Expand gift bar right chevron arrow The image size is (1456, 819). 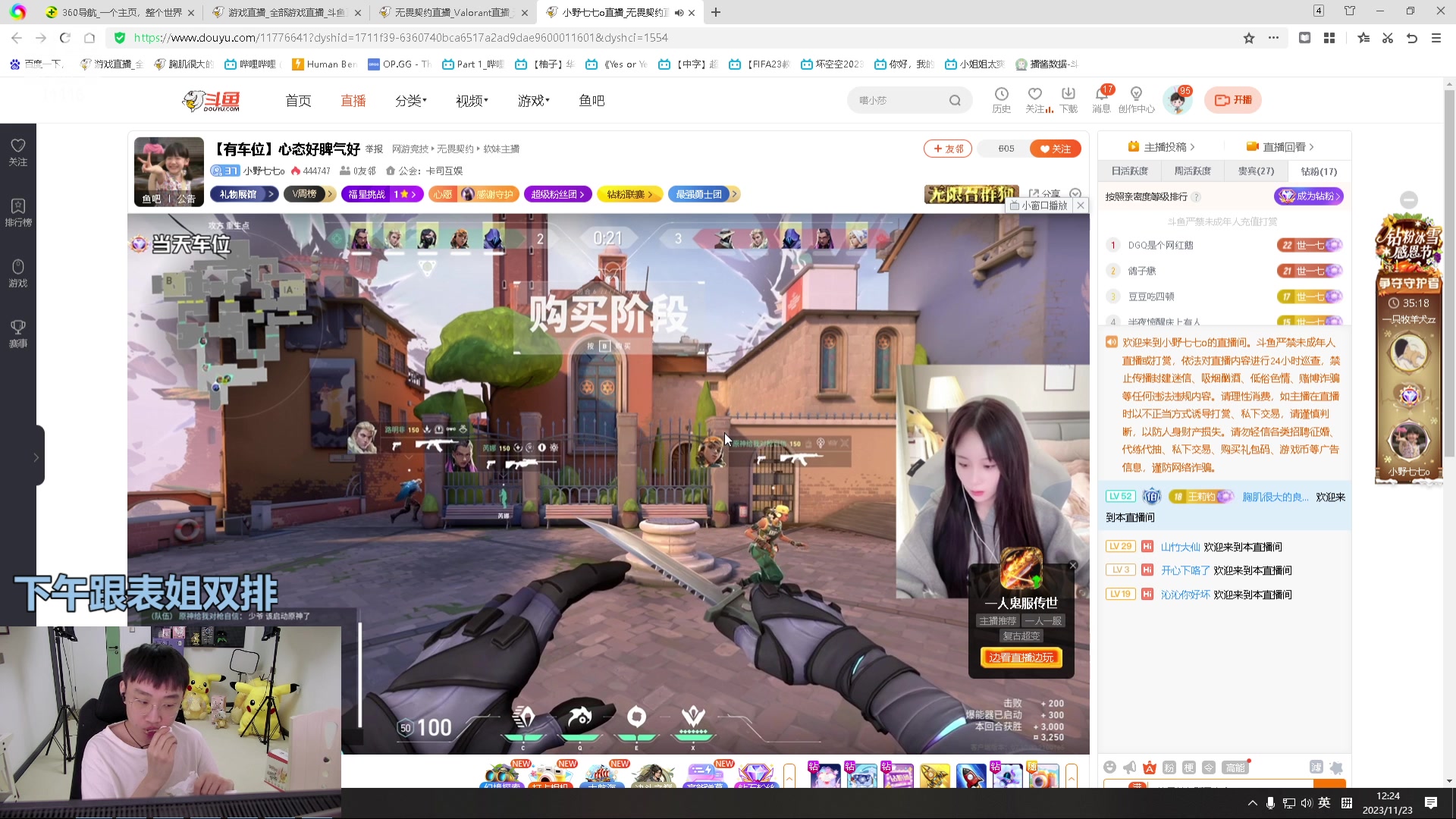[1072, 776]
